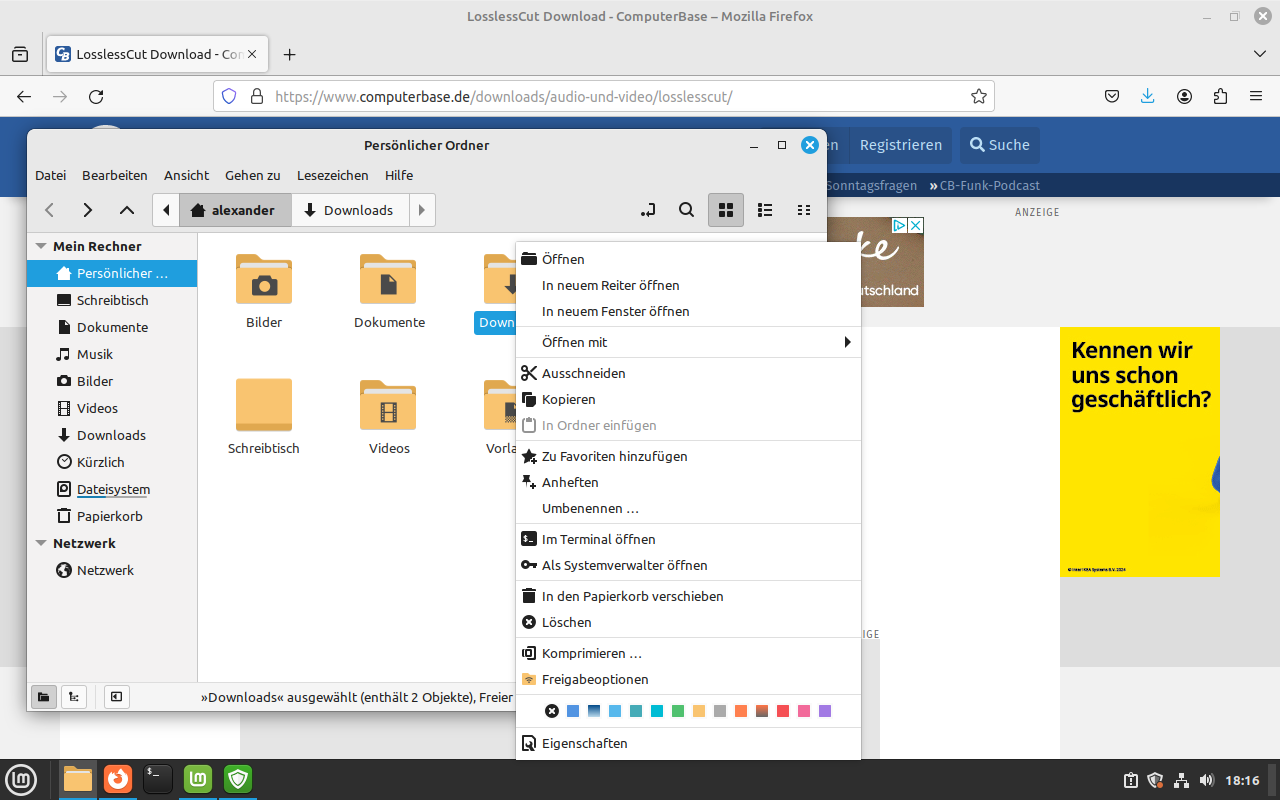This screenshot has height=800, width=1280.
Task: Open the Datei menu
Action: tap(50, 175)
